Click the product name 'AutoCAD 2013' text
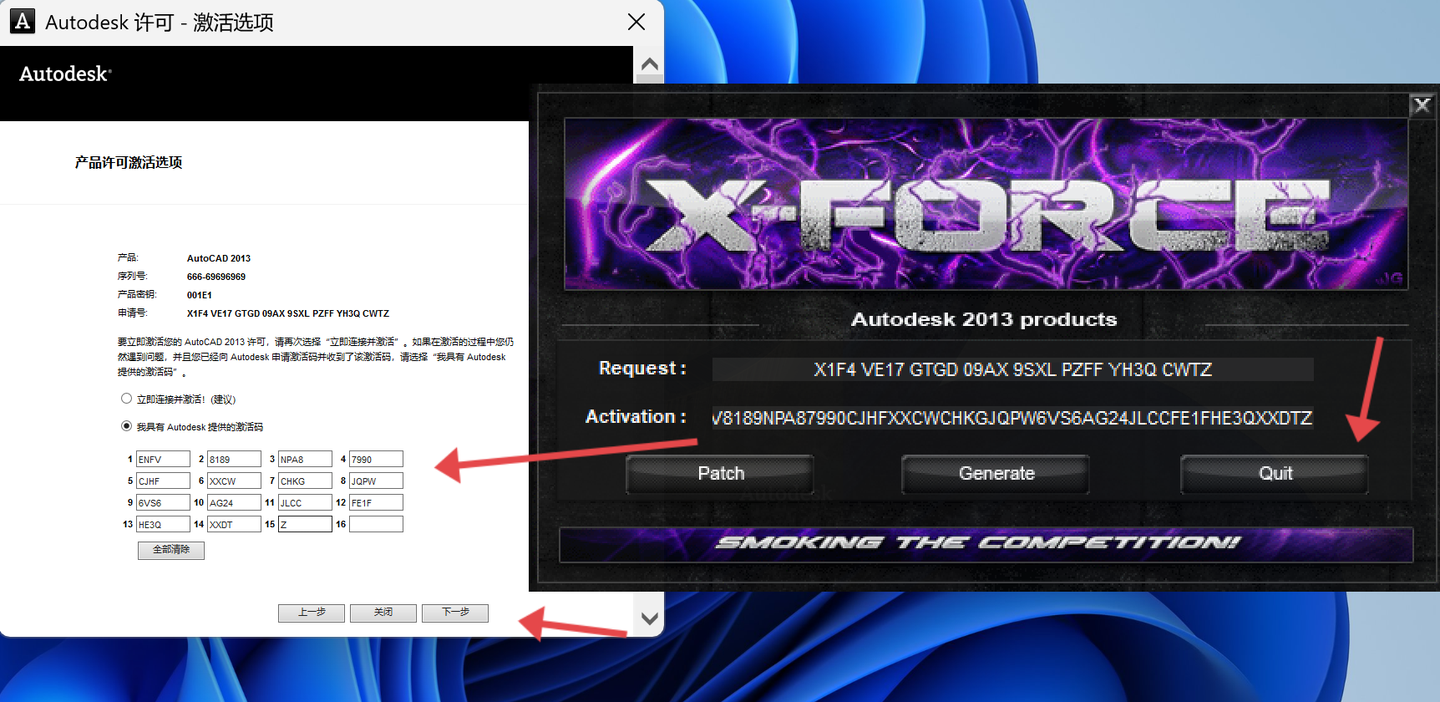Image resolution: width=1440 pixels, height=702 pixels. [x=219, y=258]
